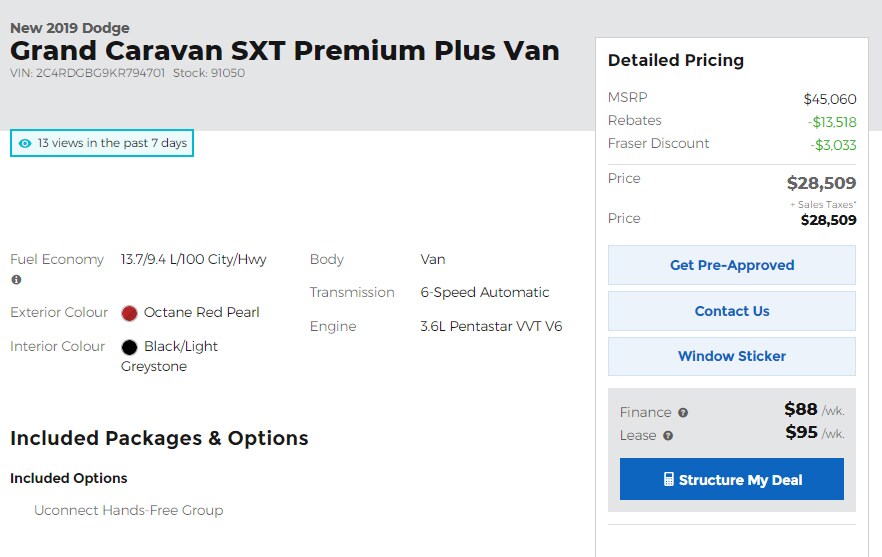Click Structure My Deal button
The image size is (882, 557).
pyautogui.click(x=732, y=479)
